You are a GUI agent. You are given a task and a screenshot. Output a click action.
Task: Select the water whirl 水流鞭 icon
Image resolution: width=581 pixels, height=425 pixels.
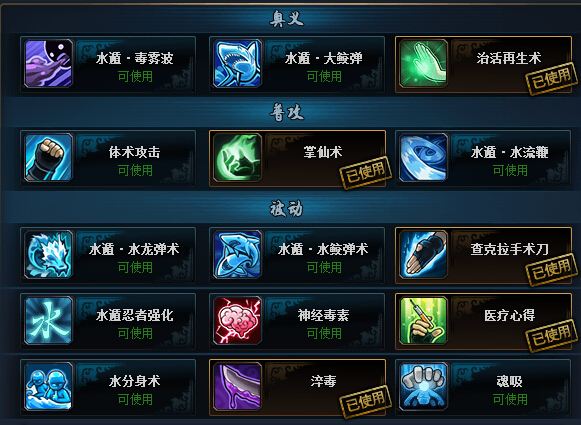(x=424, y=157)
